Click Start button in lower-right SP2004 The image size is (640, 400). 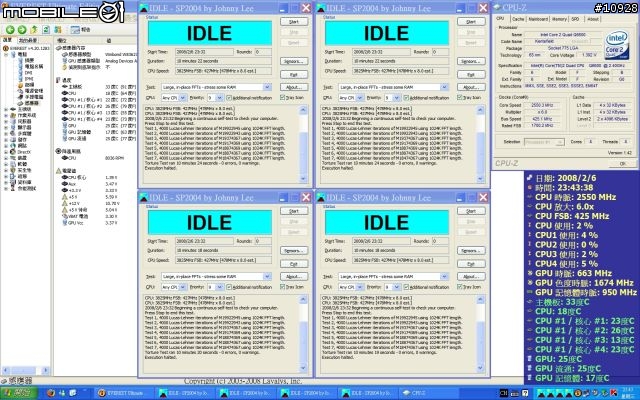point(471,211)
